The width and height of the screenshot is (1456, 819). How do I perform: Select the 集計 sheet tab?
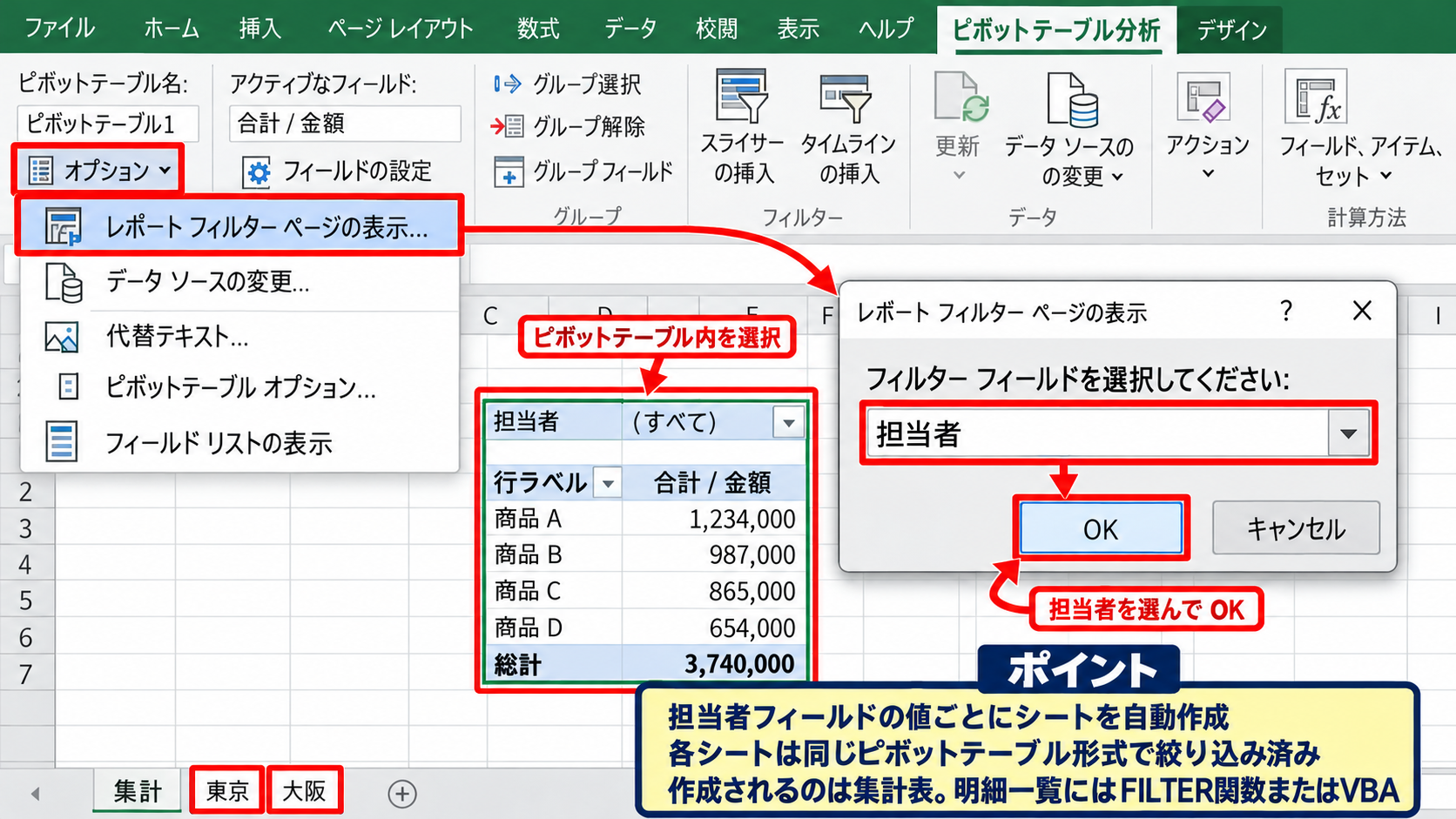click(x=138, y=790)
